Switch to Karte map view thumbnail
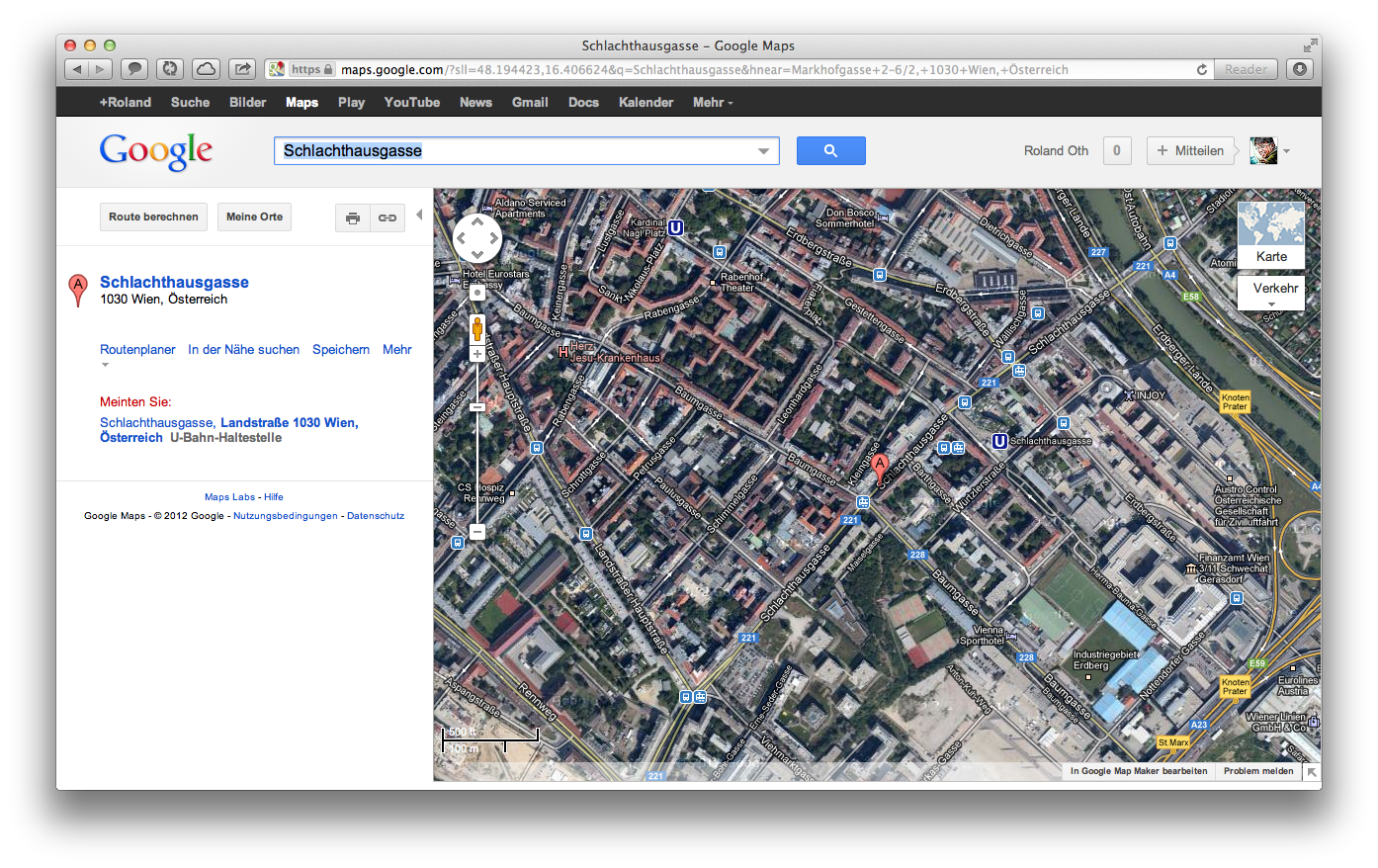This screenshot has width=1378, height=868. point(1271,235)
